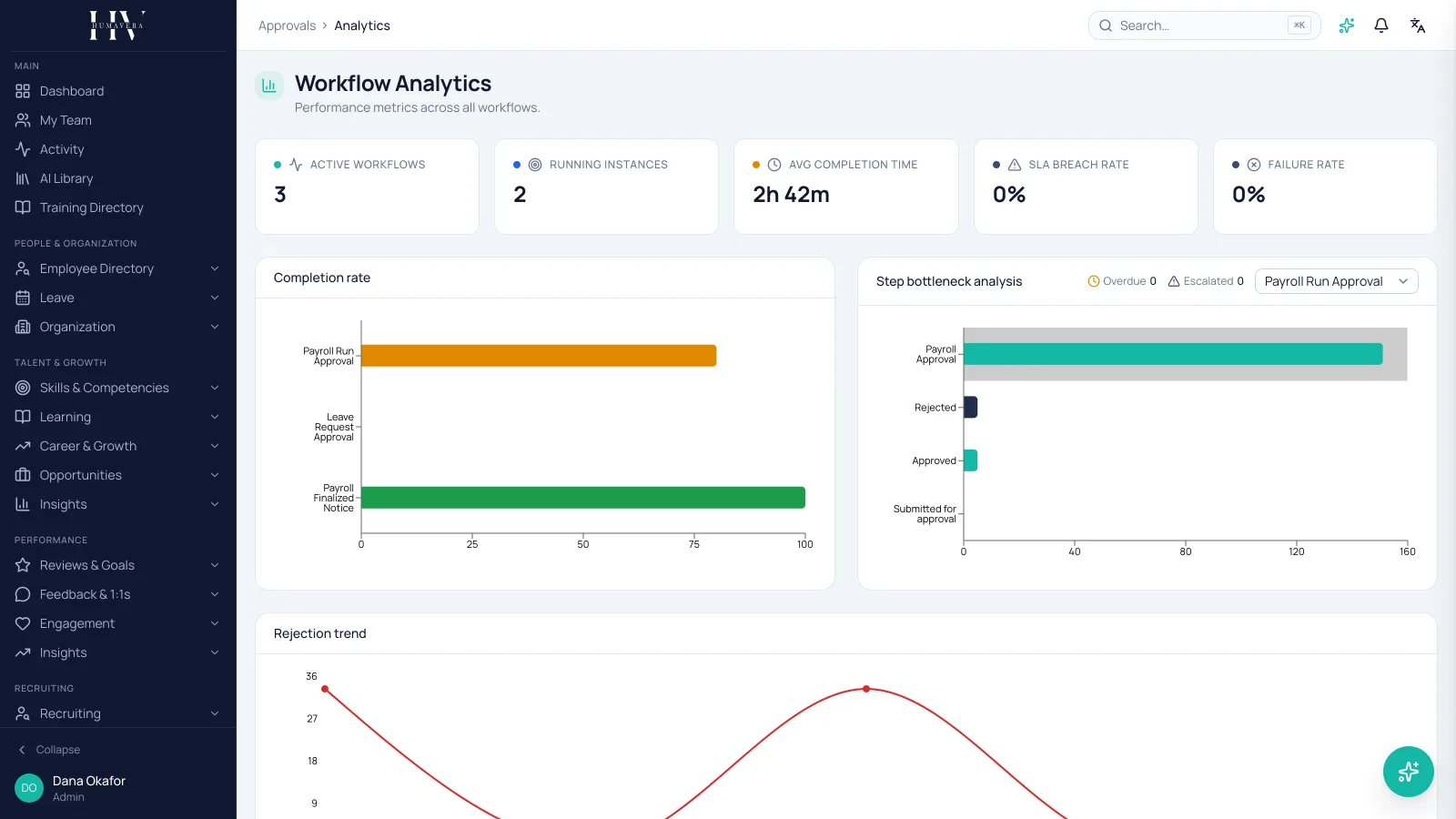Expand Employee Directory chevron
This screenshot has width=1456, height=819.
(215, 268)
